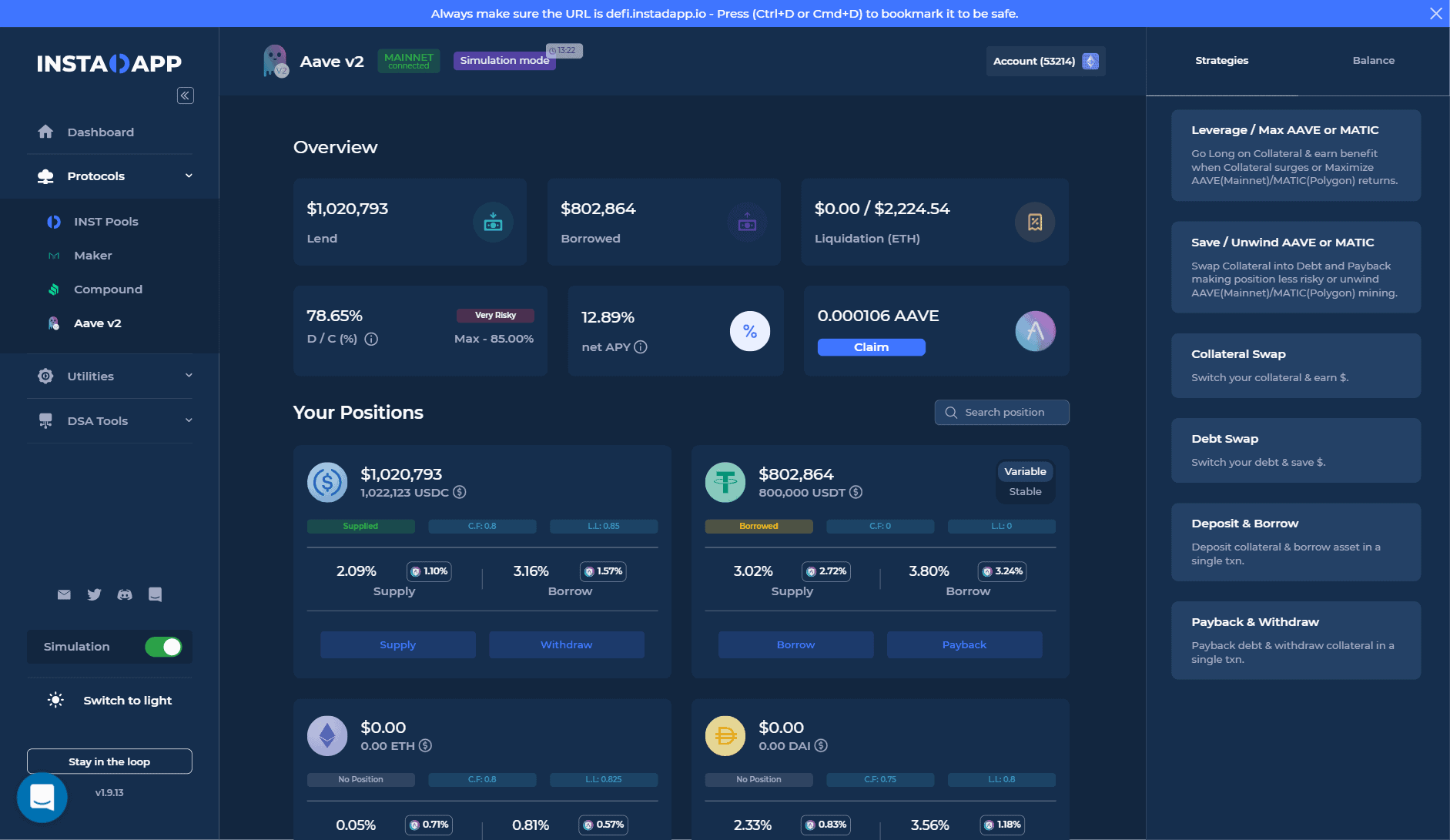Click the net APY percent icon

click(x=750, y=331)
